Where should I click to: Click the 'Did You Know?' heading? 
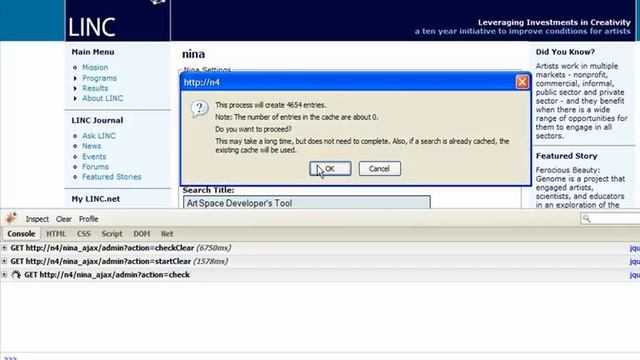(x=565, y=52)
